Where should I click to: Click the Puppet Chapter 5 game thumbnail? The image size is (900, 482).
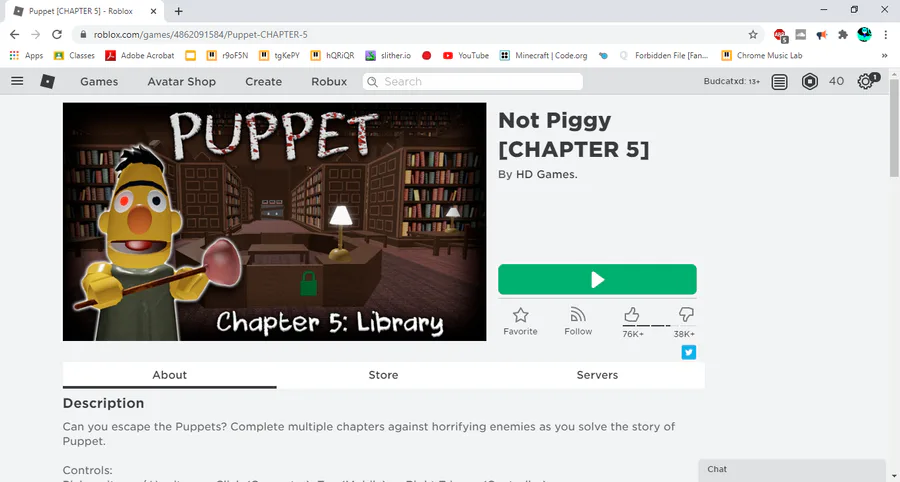(x=274, y=221)
